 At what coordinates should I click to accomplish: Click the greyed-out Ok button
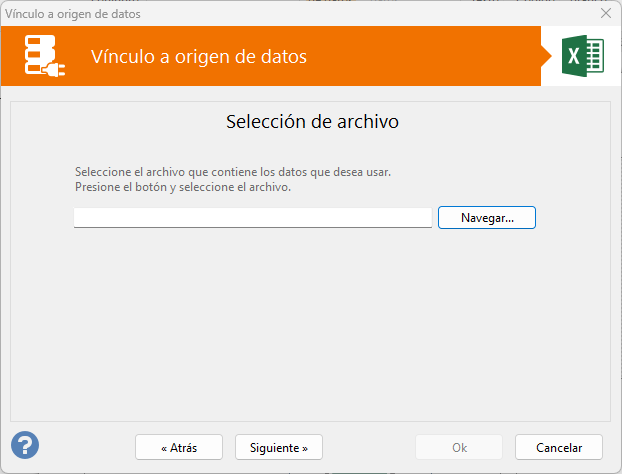[x=459, y=447]
